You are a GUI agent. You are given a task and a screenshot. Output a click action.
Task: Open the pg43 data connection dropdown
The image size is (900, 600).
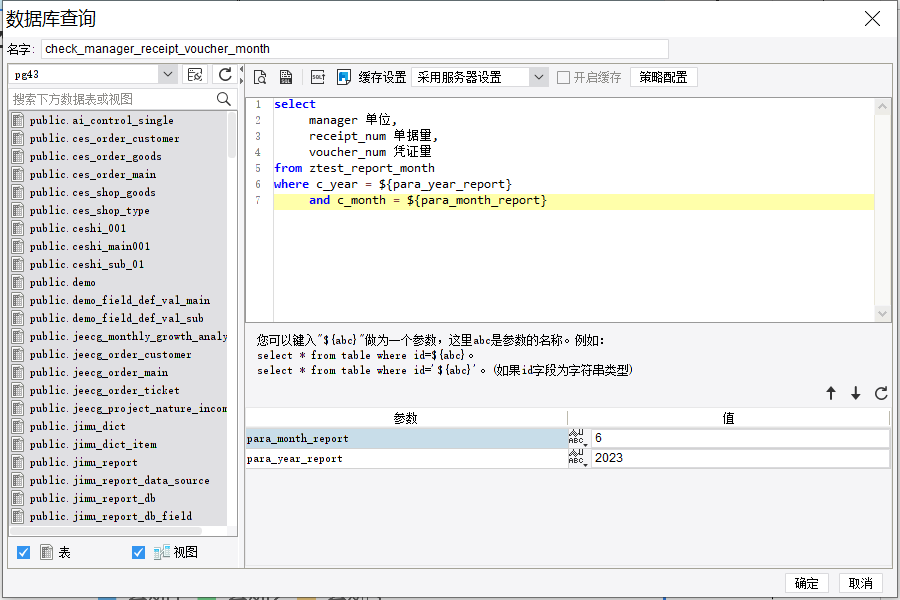point(168,75)
